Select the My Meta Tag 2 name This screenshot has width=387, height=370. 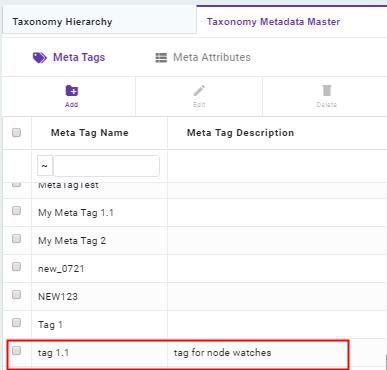(x=72, y=241)
